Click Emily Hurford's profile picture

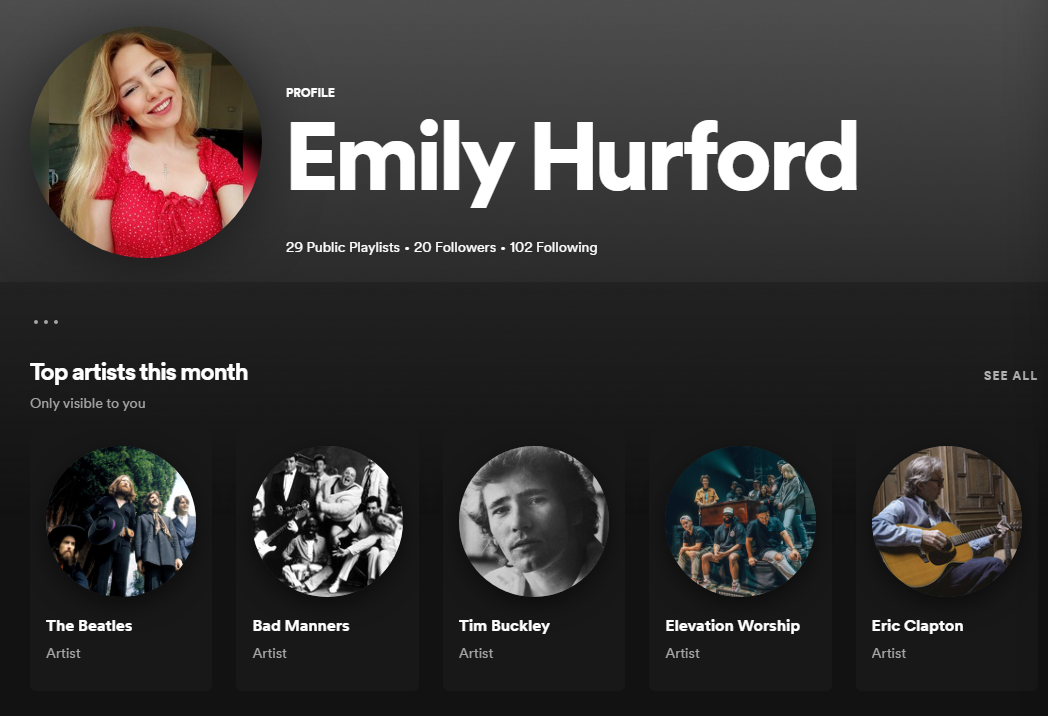point(148,142)
